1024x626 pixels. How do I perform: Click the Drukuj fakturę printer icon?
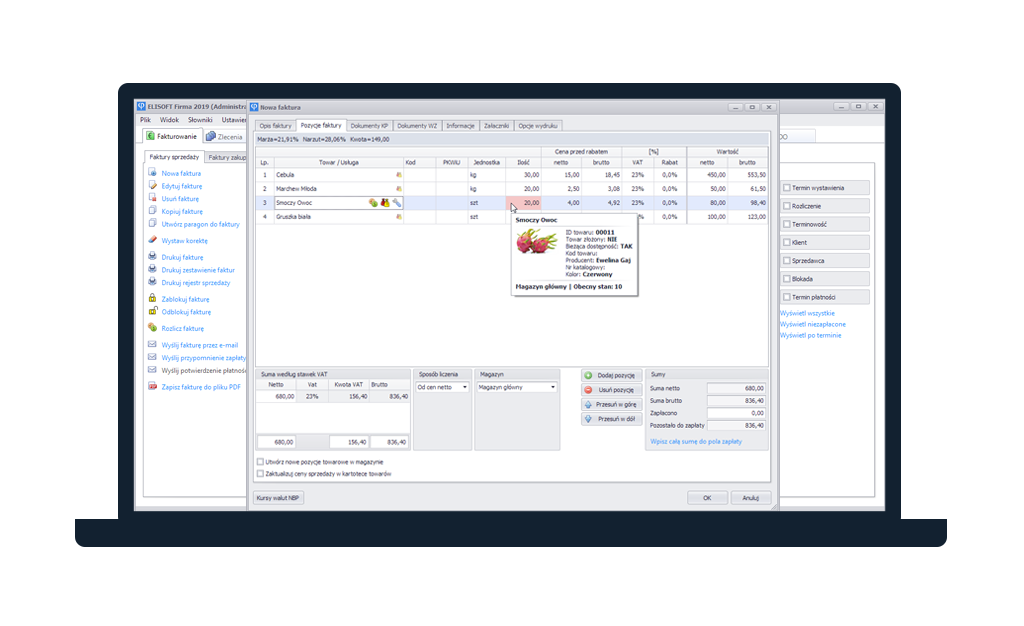point(152,257)
